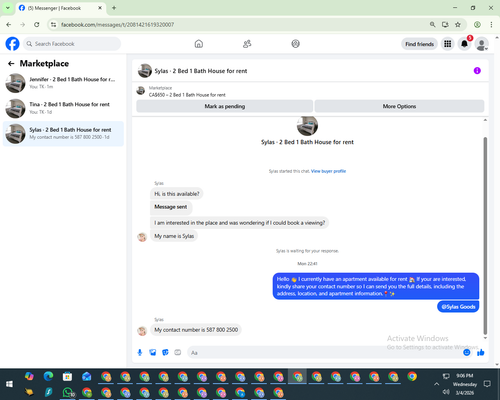
Task: Open Tina's 2 Bed house conversation
Action: coord(63,108)
